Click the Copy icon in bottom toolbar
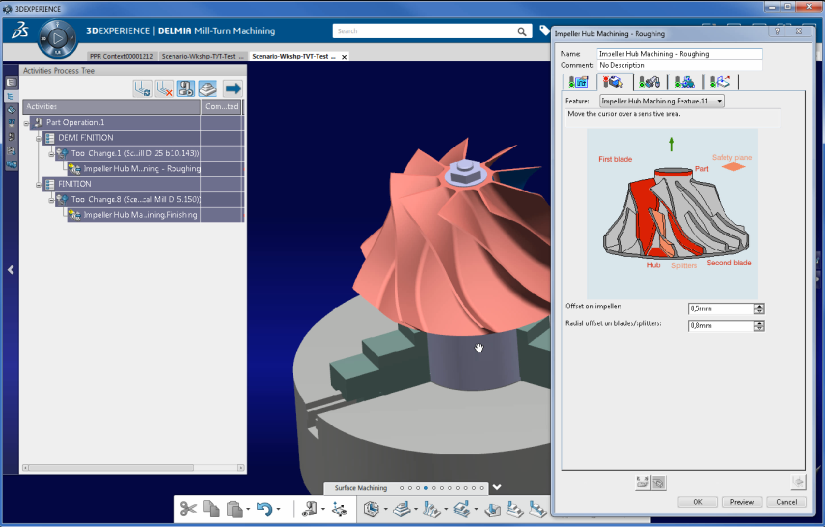The width and height of the screenshot is (825, 527). [x=211, y=509]
